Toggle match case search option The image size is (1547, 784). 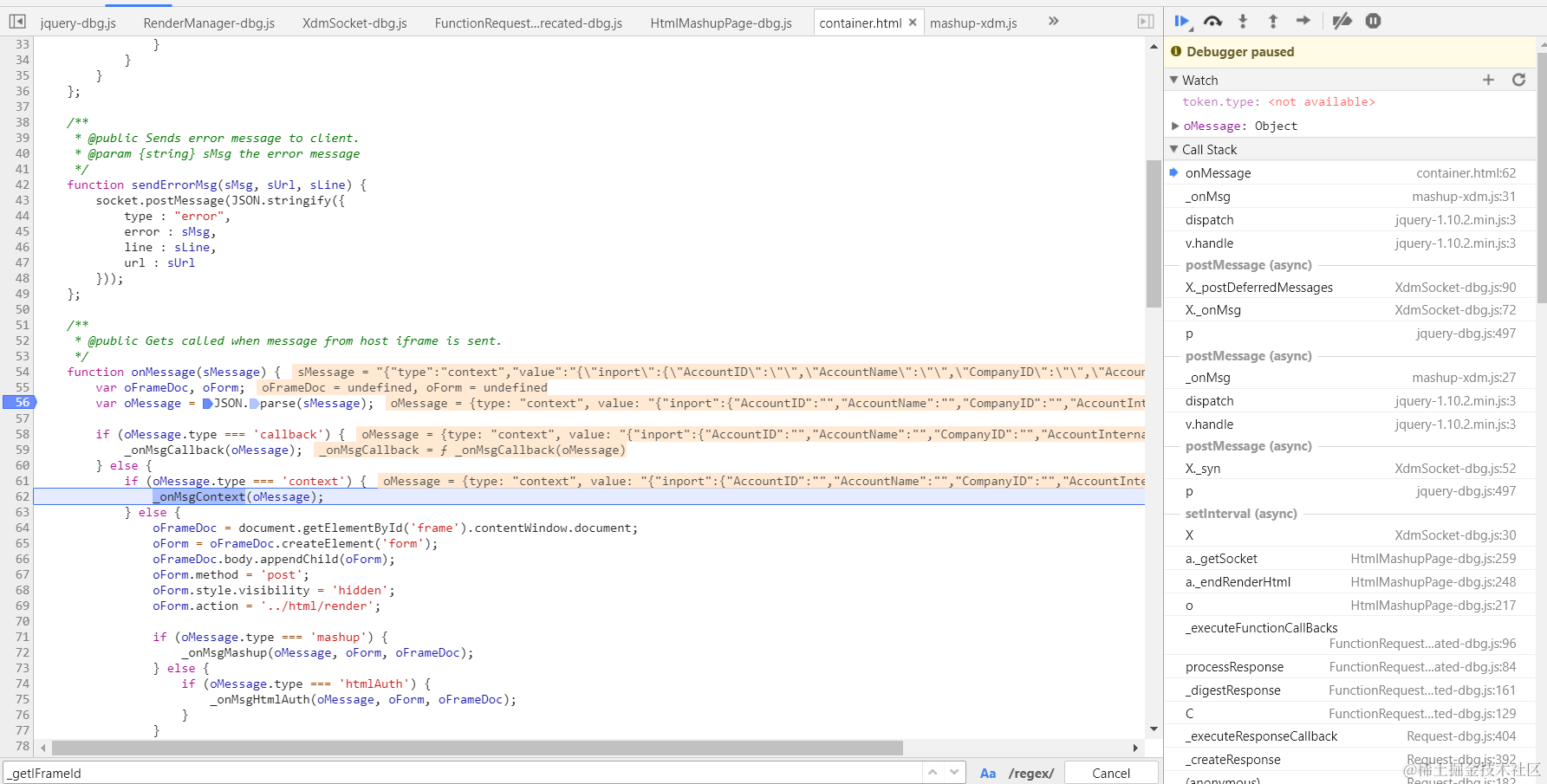(x=988, y=773)
